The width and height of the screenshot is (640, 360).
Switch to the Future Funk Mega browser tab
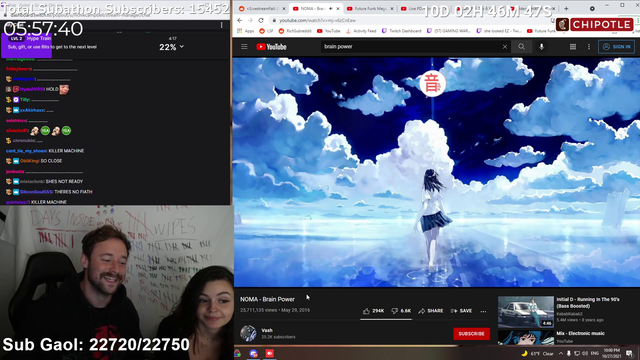(370, 9)
